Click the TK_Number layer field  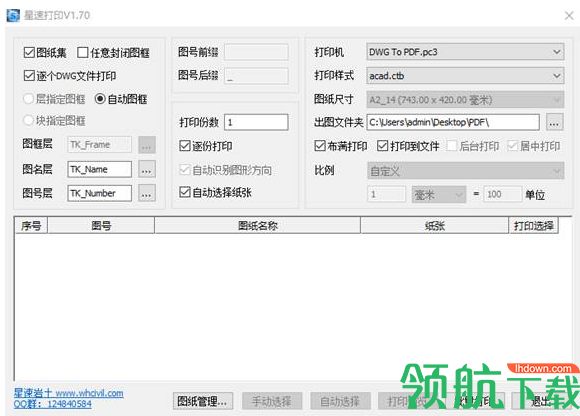[100, 193]
